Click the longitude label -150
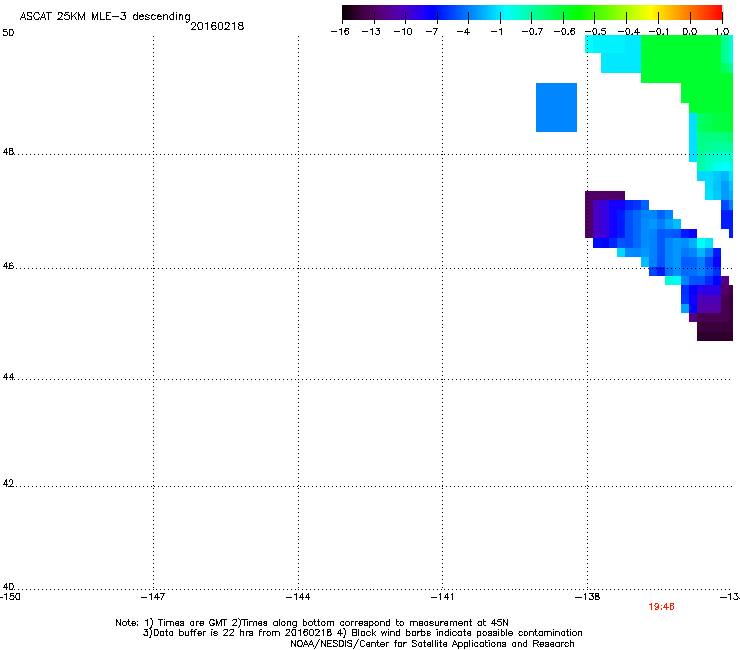Screen dimensions: 740x650 point(10,597)
